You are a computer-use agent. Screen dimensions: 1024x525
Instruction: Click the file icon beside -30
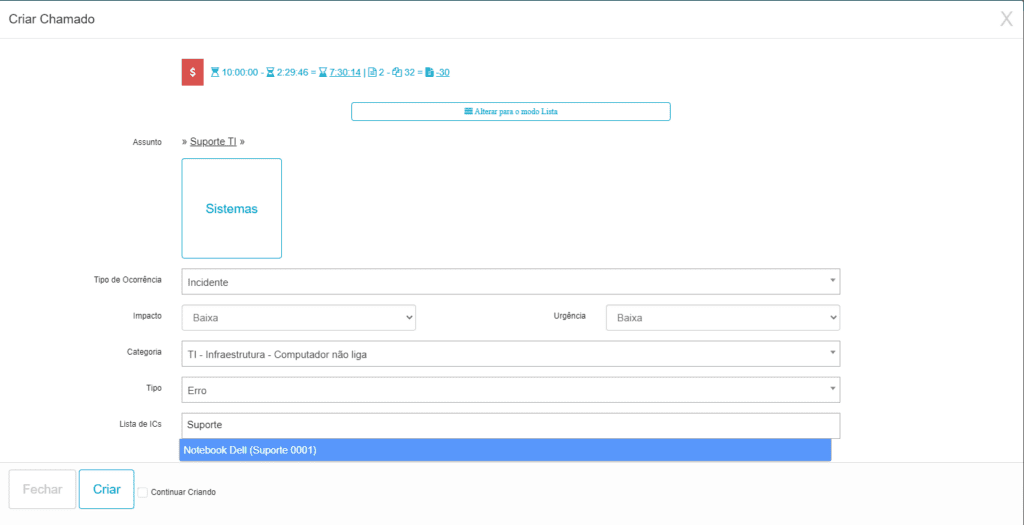(x=429, y=72)
